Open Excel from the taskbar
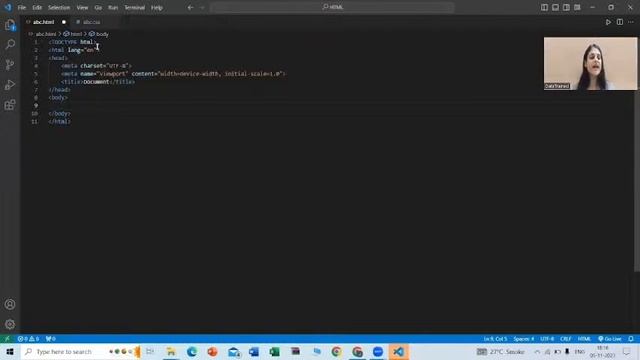640x360 pixels. point(275,352)
